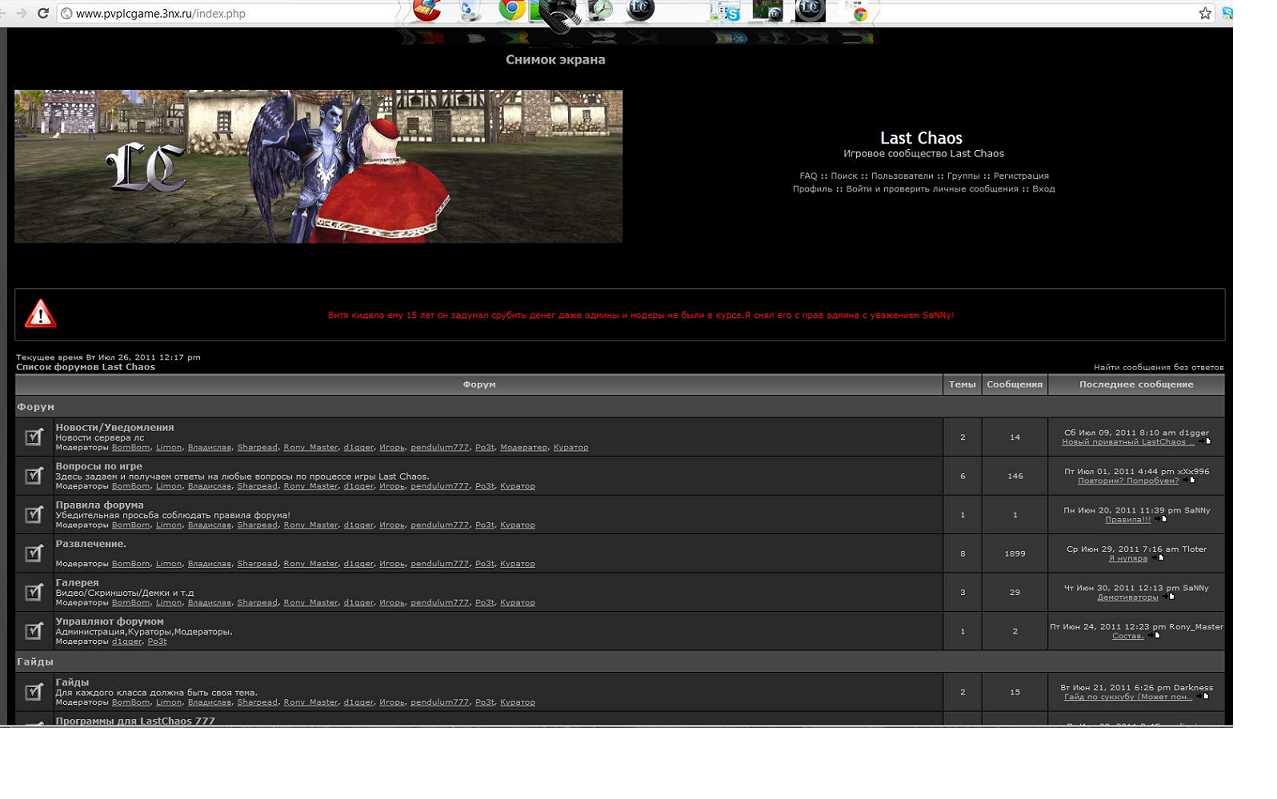Click the forum status icon beside Вопросы по игре

click(x=34, y=476)
